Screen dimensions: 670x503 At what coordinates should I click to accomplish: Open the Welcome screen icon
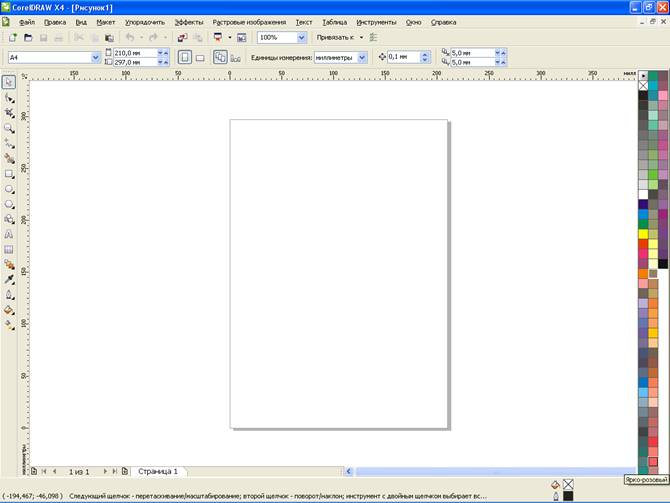(x=242, y=38)
